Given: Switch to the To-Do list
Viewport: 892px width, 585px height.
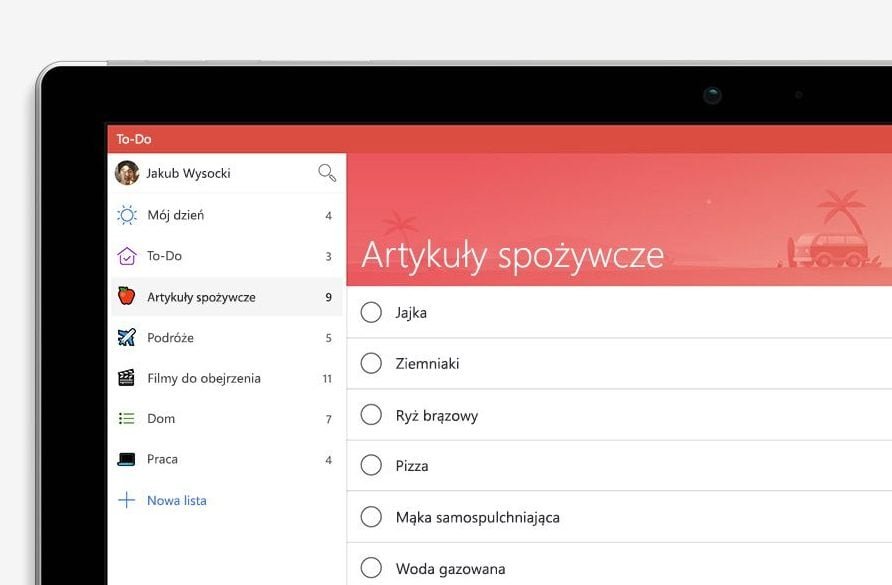Looking at the screenshot, I should (x=226, y=256).
